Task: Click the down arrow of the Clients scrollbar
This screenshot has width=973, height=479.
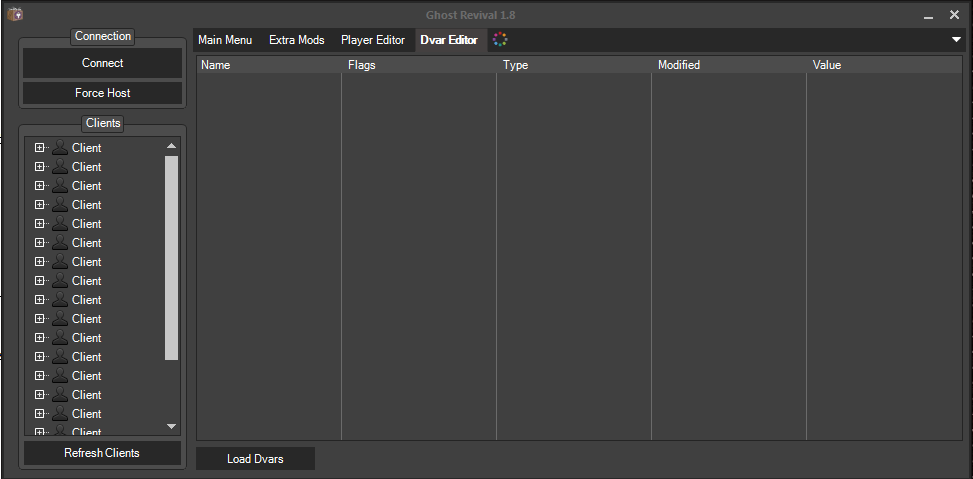Action: [171, 426]
